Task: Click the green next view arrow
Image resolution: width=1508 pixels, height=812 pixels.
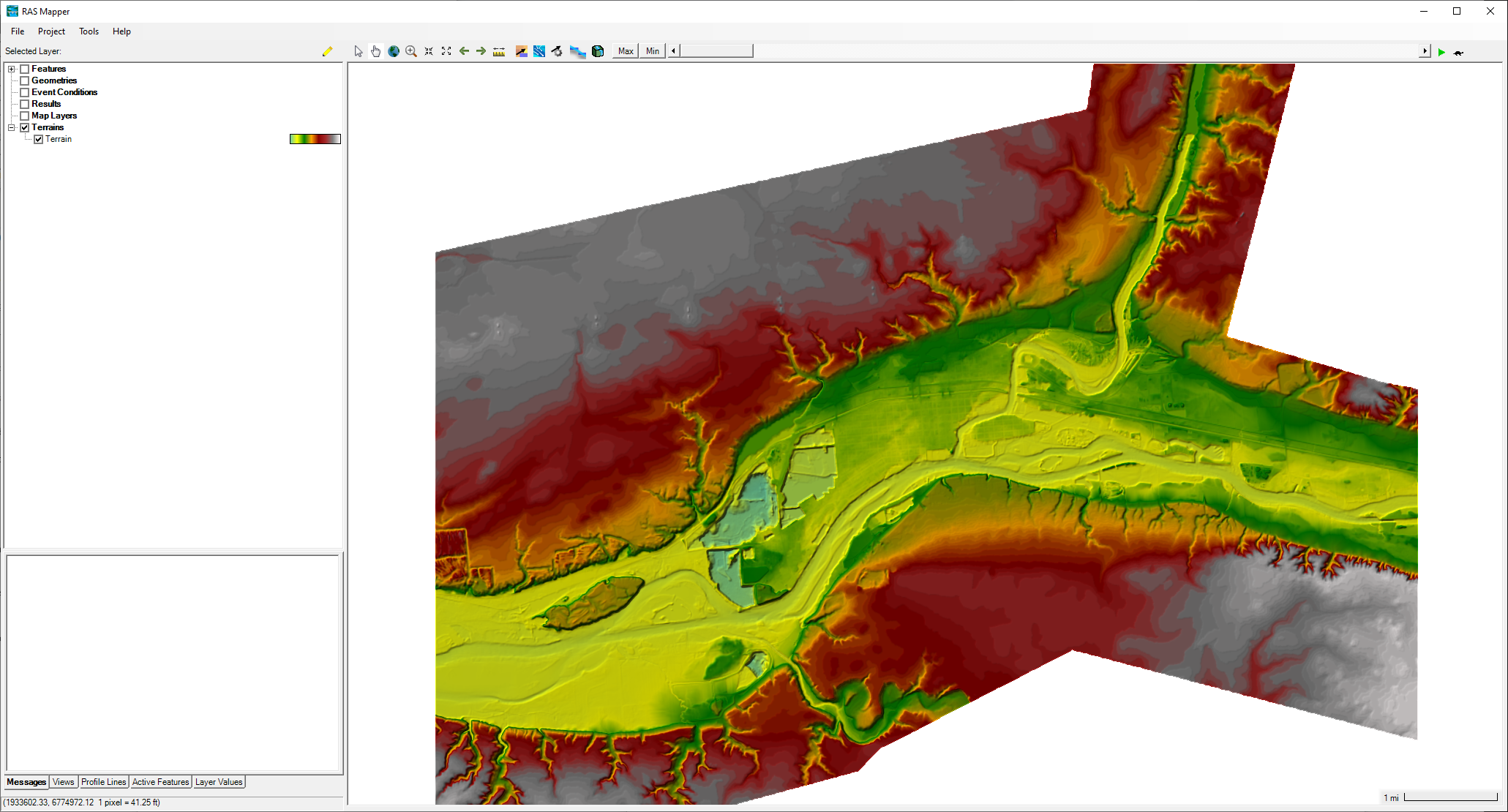Action: tap(481, 51)
